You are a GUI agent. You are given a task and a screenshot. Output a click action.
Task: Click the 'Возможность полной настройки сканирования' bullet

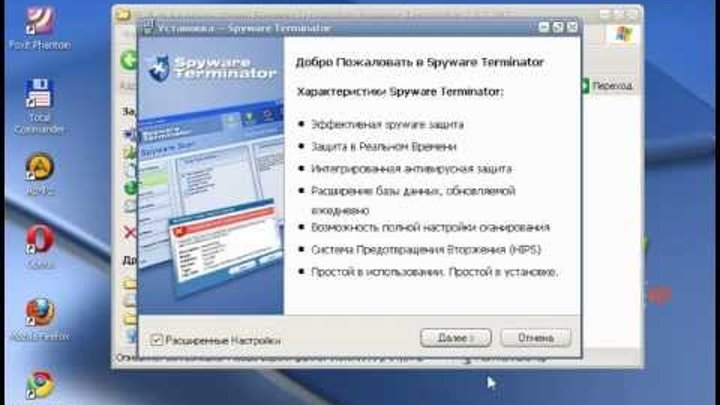pos(430,227)
